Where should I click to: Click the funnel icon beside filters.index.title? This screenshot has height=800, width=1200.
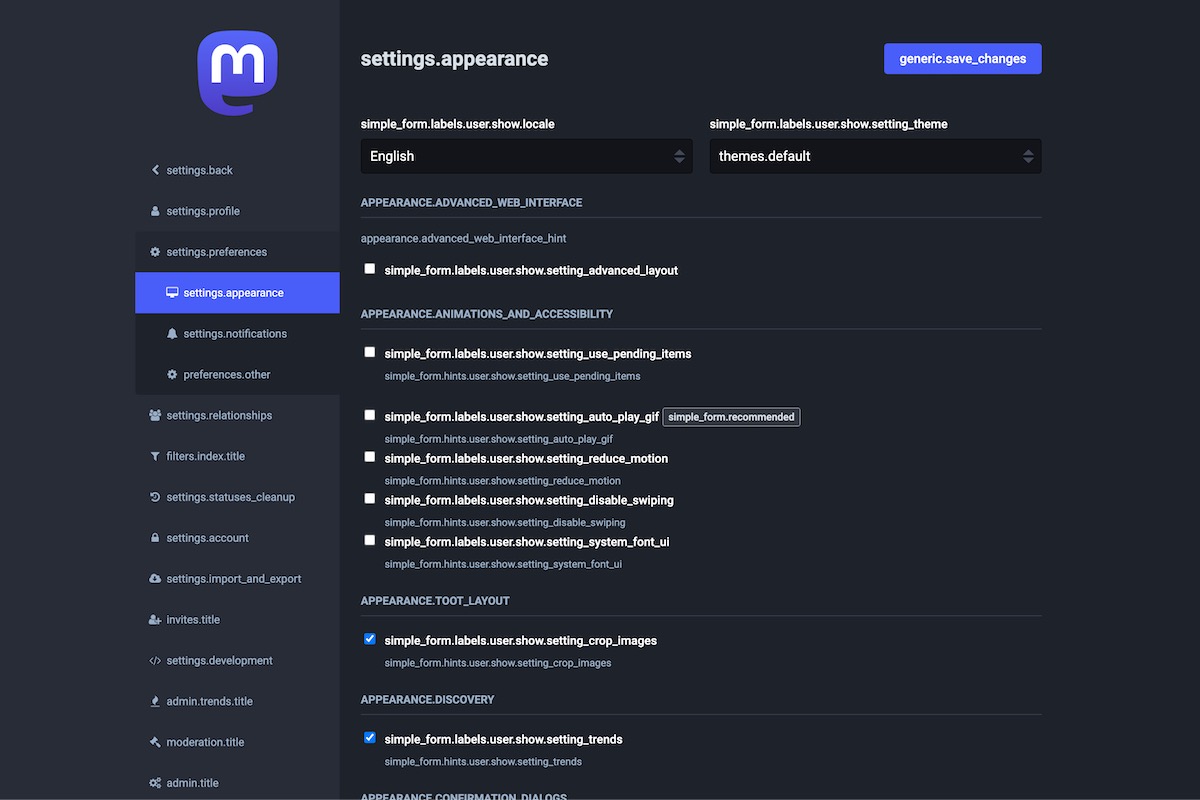point(155,457)
